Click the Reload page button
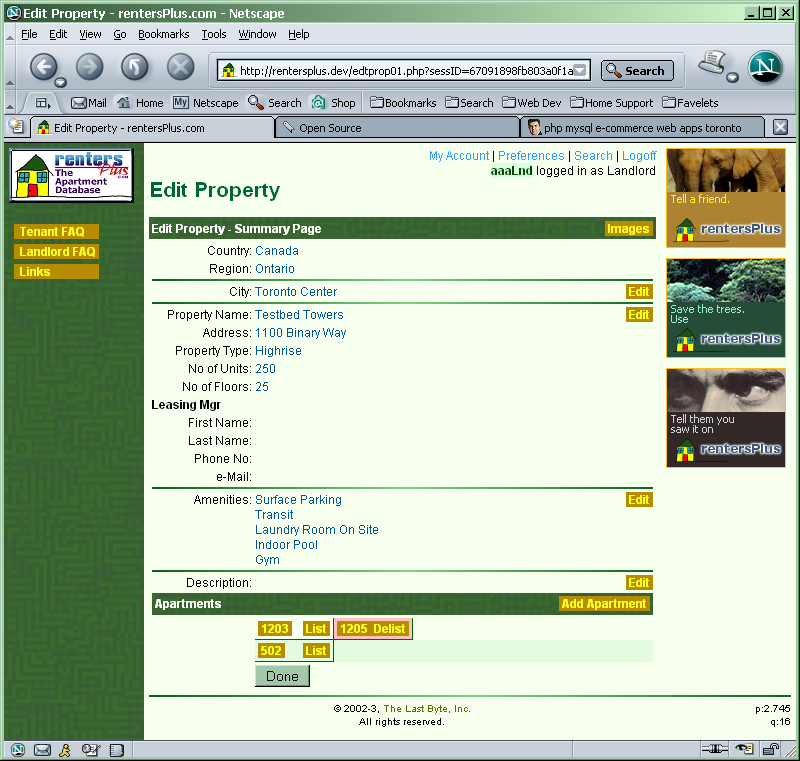This screenshot has height=761, width=800. point(134,67)
